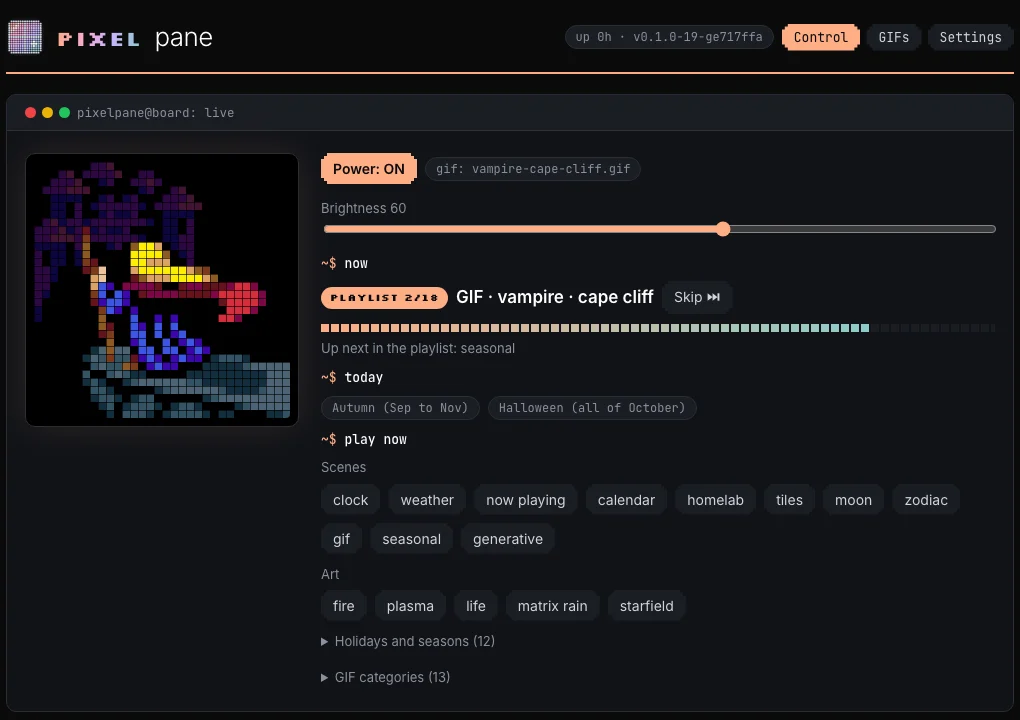Image resolution: width=1020 pixels, height=720 pixels.
Task: Start the life art animation
Action: click(476, 606)
